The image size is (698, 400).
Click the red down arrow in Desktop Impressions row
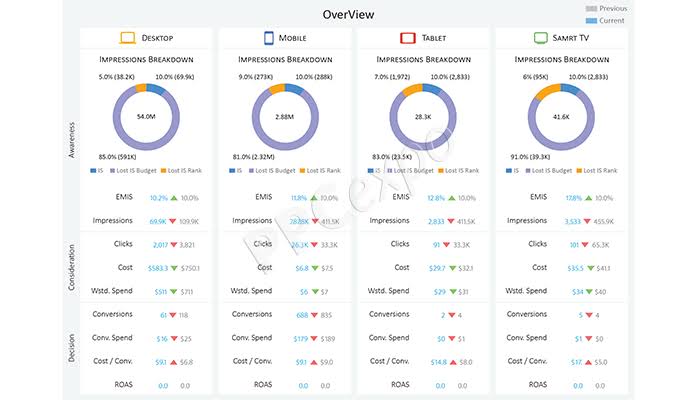pyautogui.click(x=172, y=221)
